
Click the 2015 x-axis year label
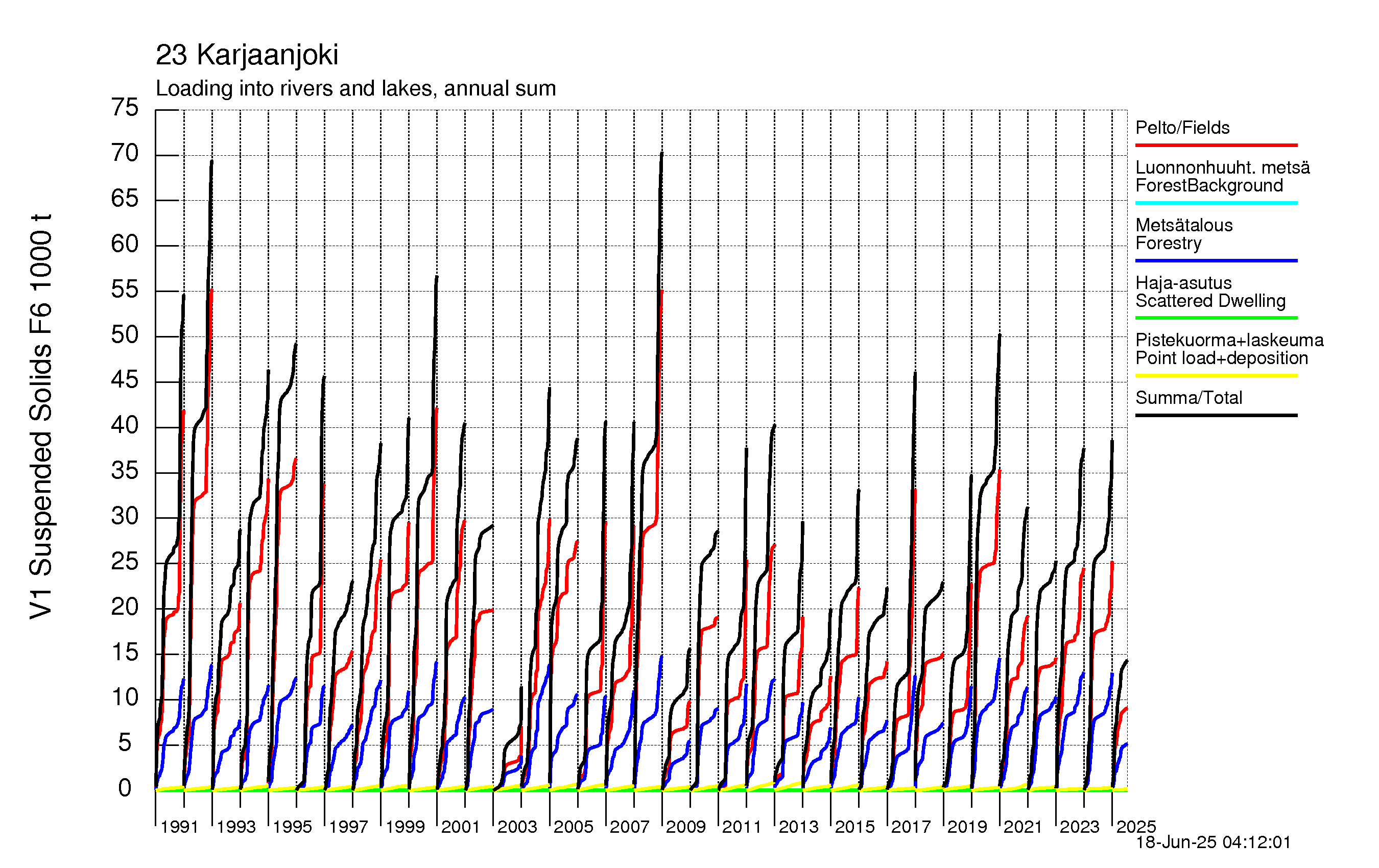(x=854, y=827)
